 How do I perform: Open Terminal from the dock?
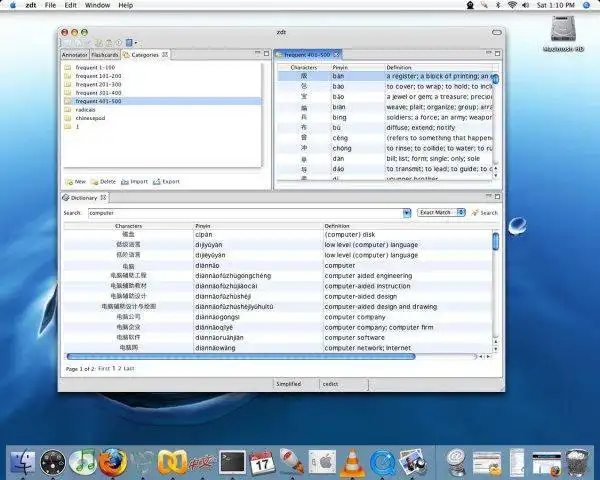pos(232,461)
